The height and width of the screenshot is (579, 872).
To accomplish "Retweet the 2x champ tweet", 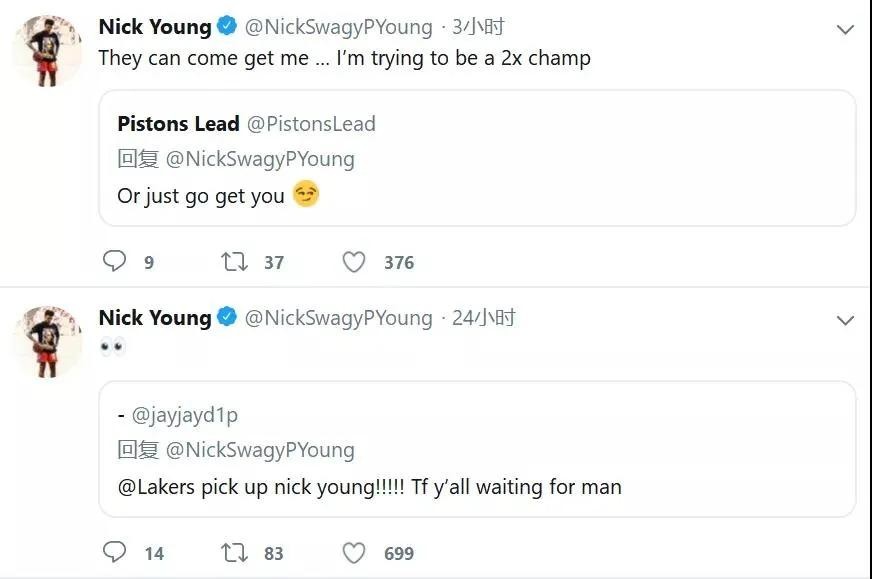I will click(235, 262).
